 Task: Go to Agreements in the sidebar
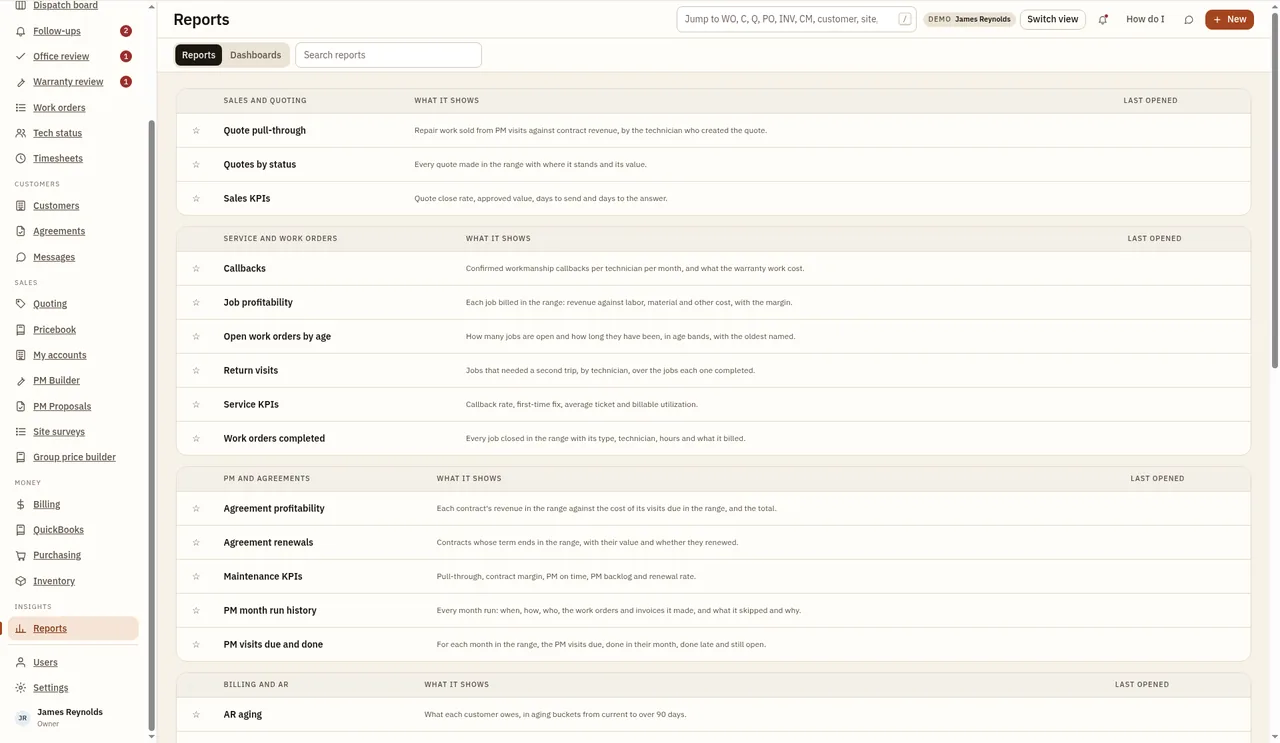59,231
